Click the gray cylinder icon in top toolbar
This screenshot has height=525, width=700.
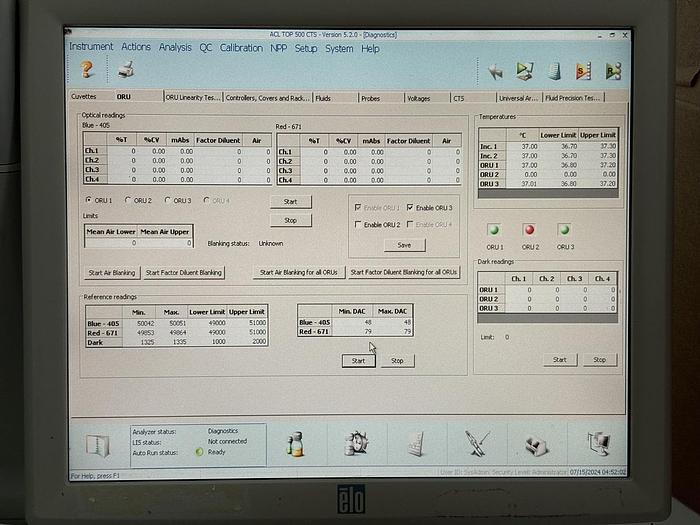click(x=554, y=71)
